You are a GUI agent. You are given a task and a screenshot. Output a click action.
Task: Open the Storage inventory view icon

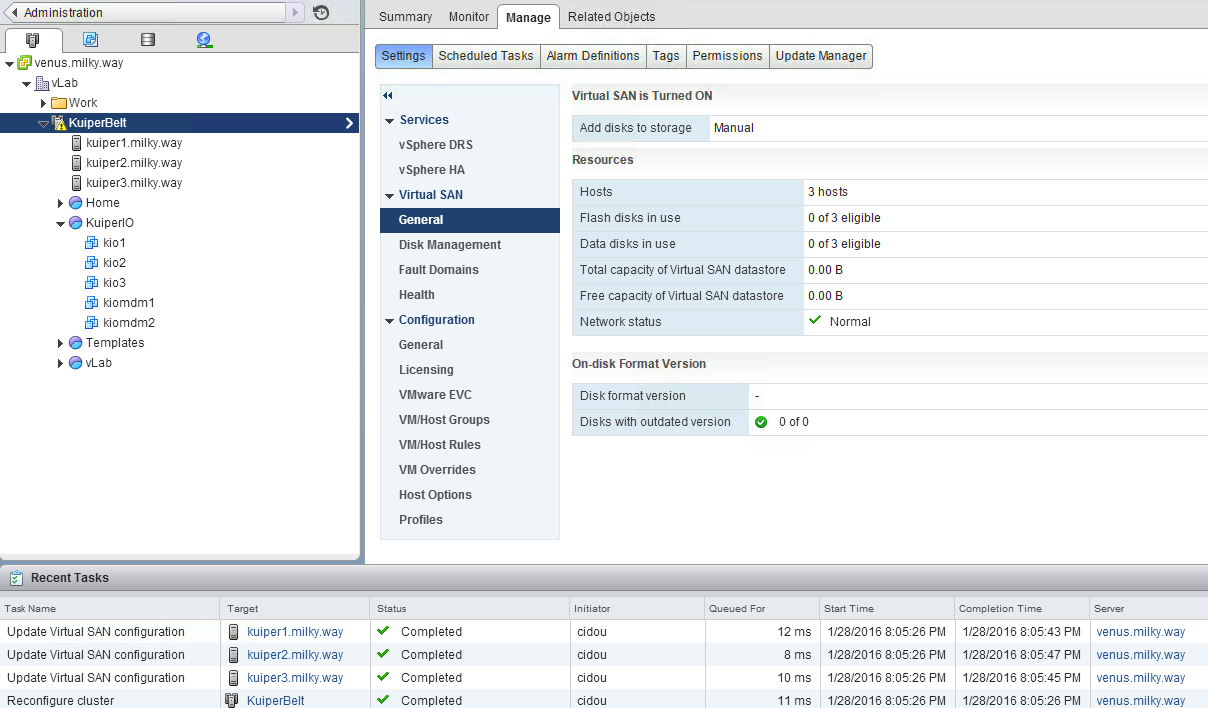148,40
